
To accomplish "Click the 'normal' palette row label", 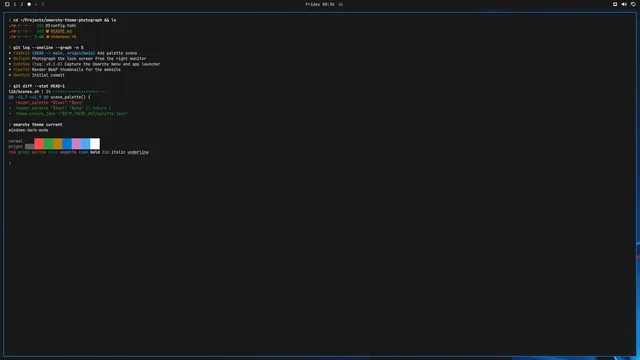I will (16, 141).
